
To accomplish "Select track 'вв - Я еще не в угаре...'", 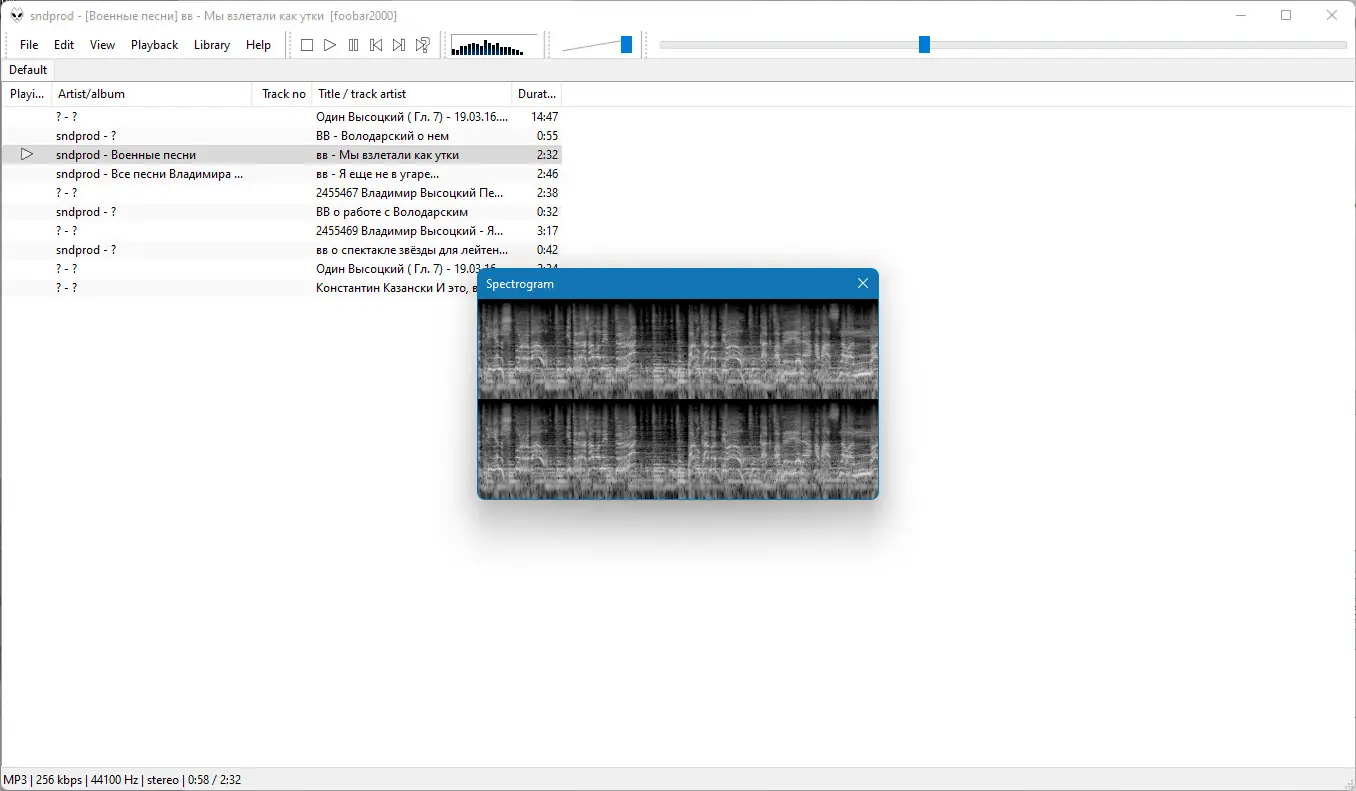I will 377,174.
